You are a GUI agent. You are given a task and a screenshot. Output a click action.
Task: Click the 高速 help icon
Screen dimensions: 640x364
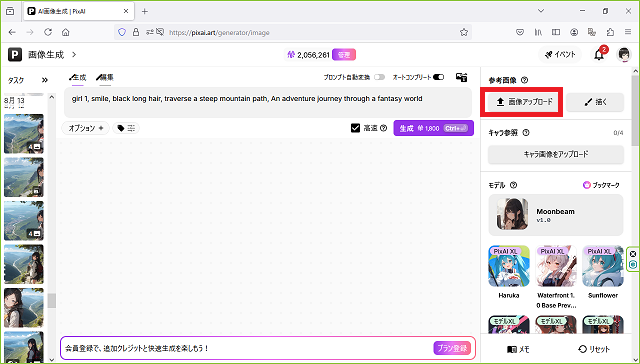[383, 128]
